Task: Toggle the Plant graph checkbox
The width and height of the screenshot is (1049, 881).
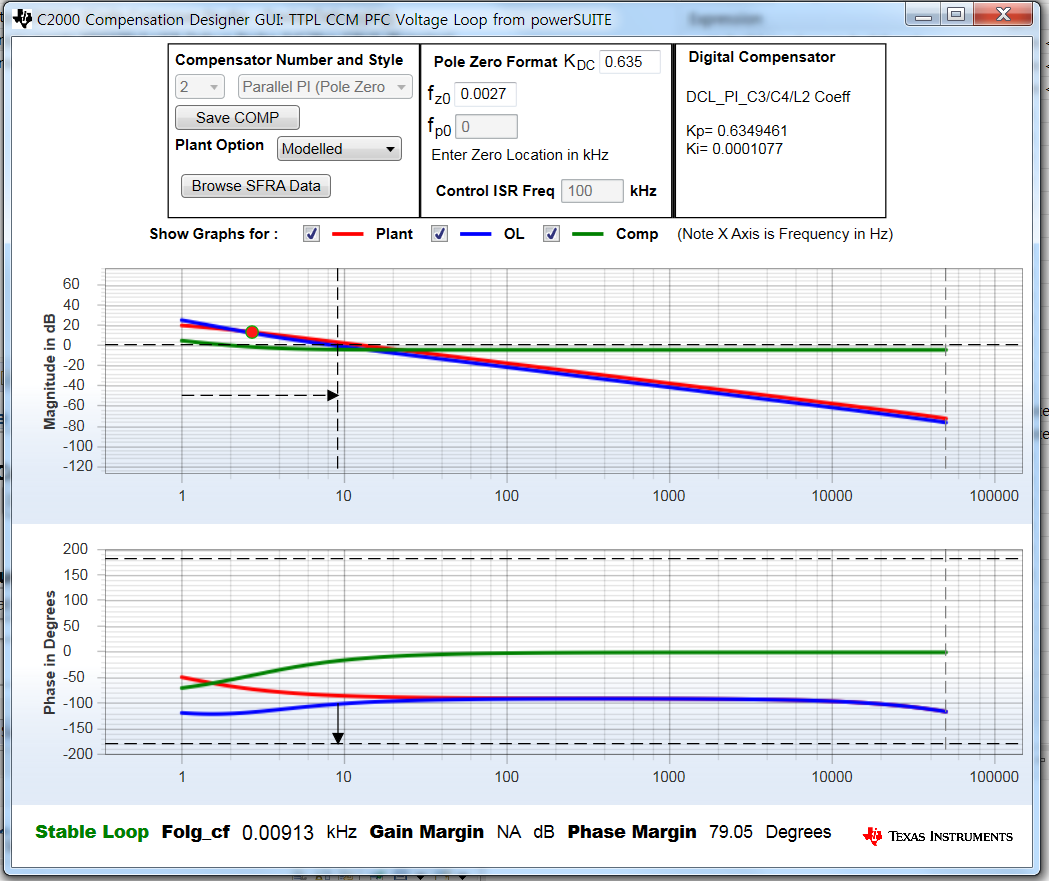Action: (311, 233)
